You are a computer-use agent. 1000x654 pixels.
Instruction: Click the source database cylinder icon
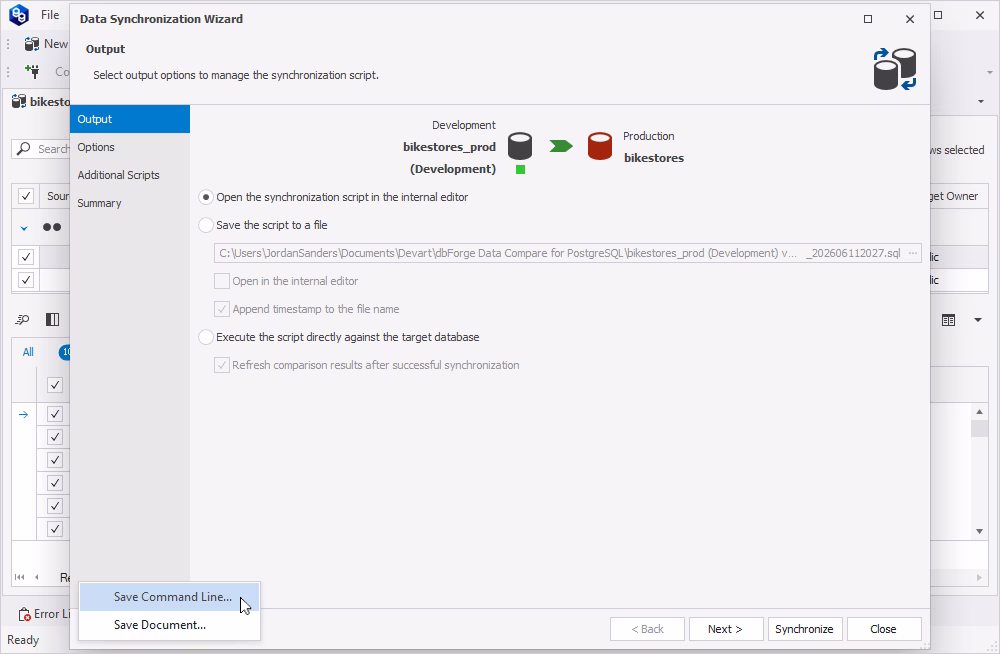click(520, 146)
